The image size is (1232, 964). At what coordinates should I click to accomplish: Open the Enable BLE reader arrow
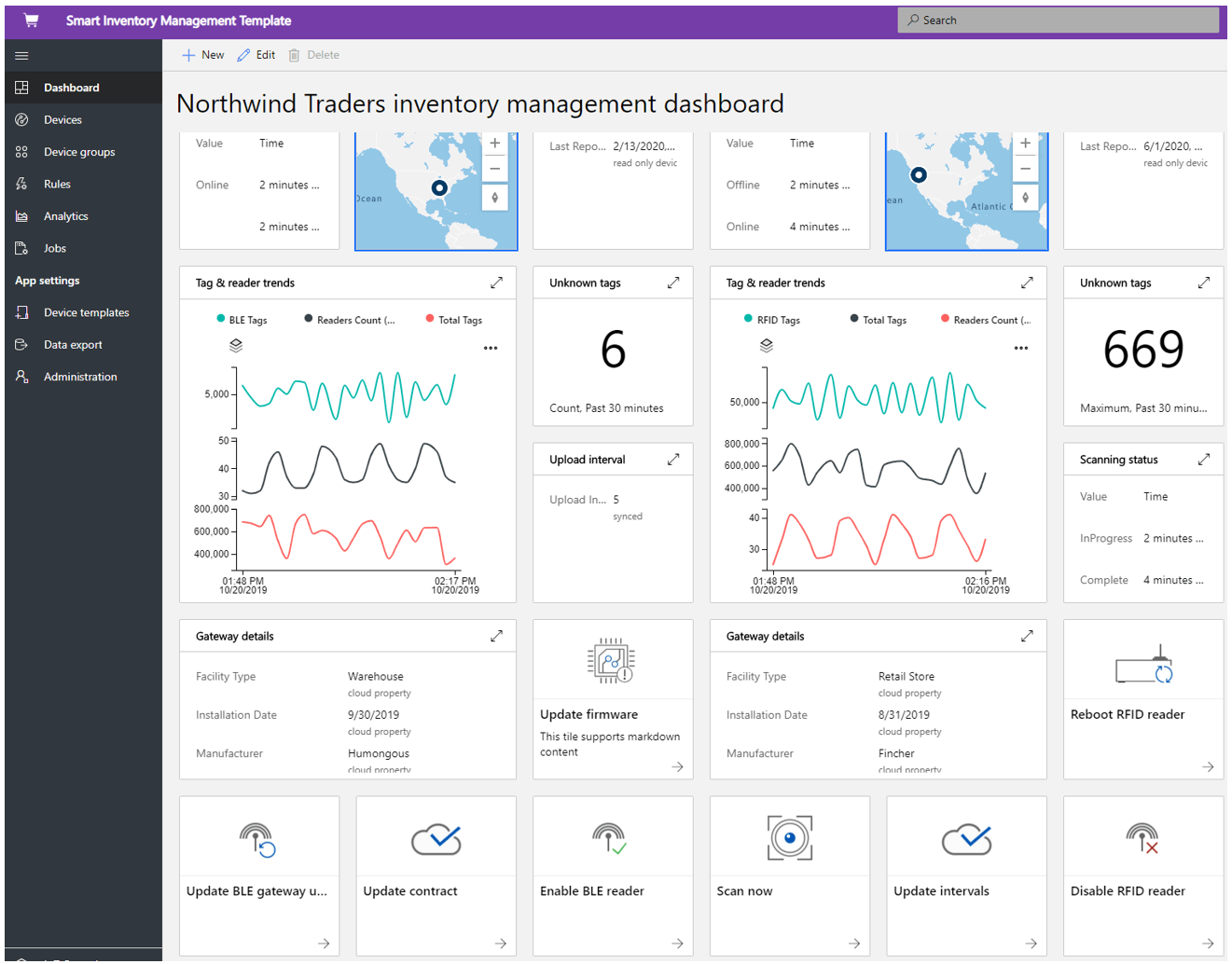pos(678,943)
